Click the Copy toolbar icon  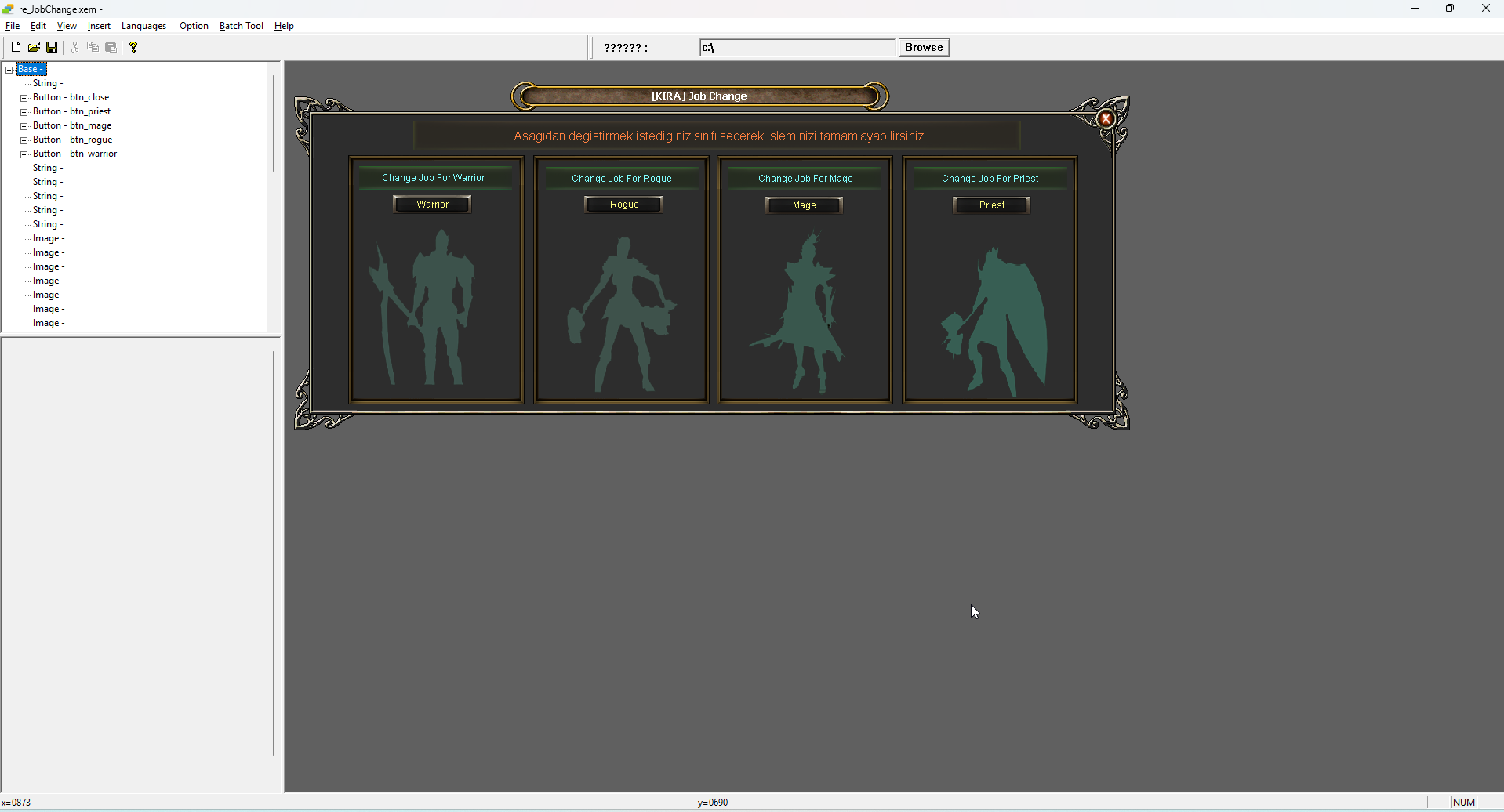(x=93, y=47)
